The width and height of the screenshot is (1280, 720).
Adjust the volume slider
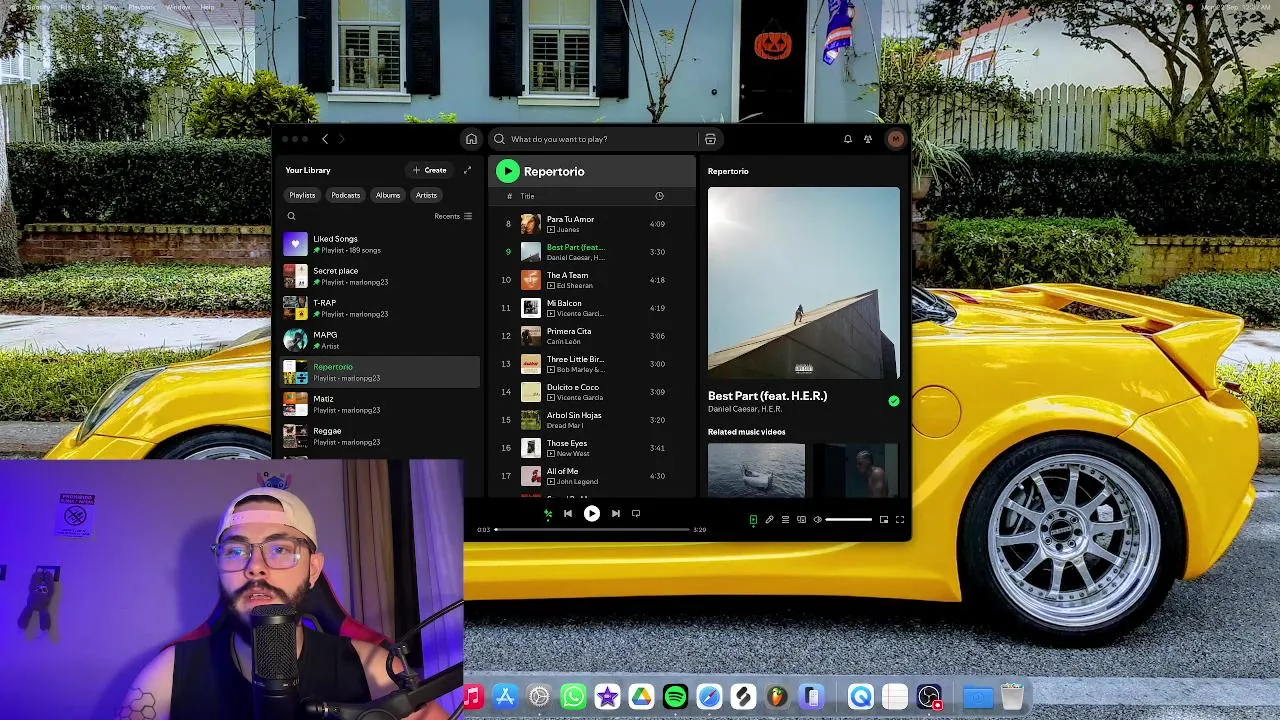click(848, 519)
